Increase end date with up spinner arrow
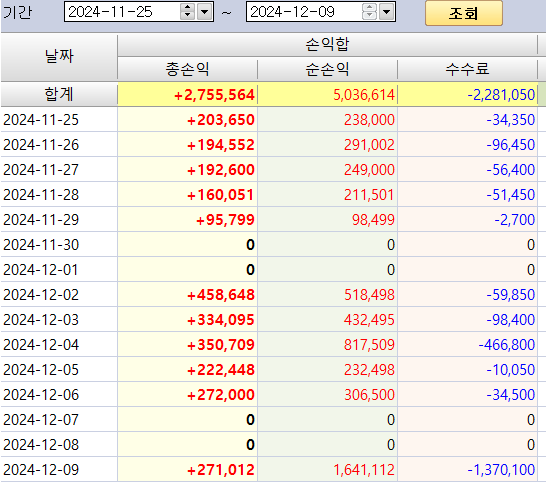Screen dimensions: 546x488 [x=369, y=8]
